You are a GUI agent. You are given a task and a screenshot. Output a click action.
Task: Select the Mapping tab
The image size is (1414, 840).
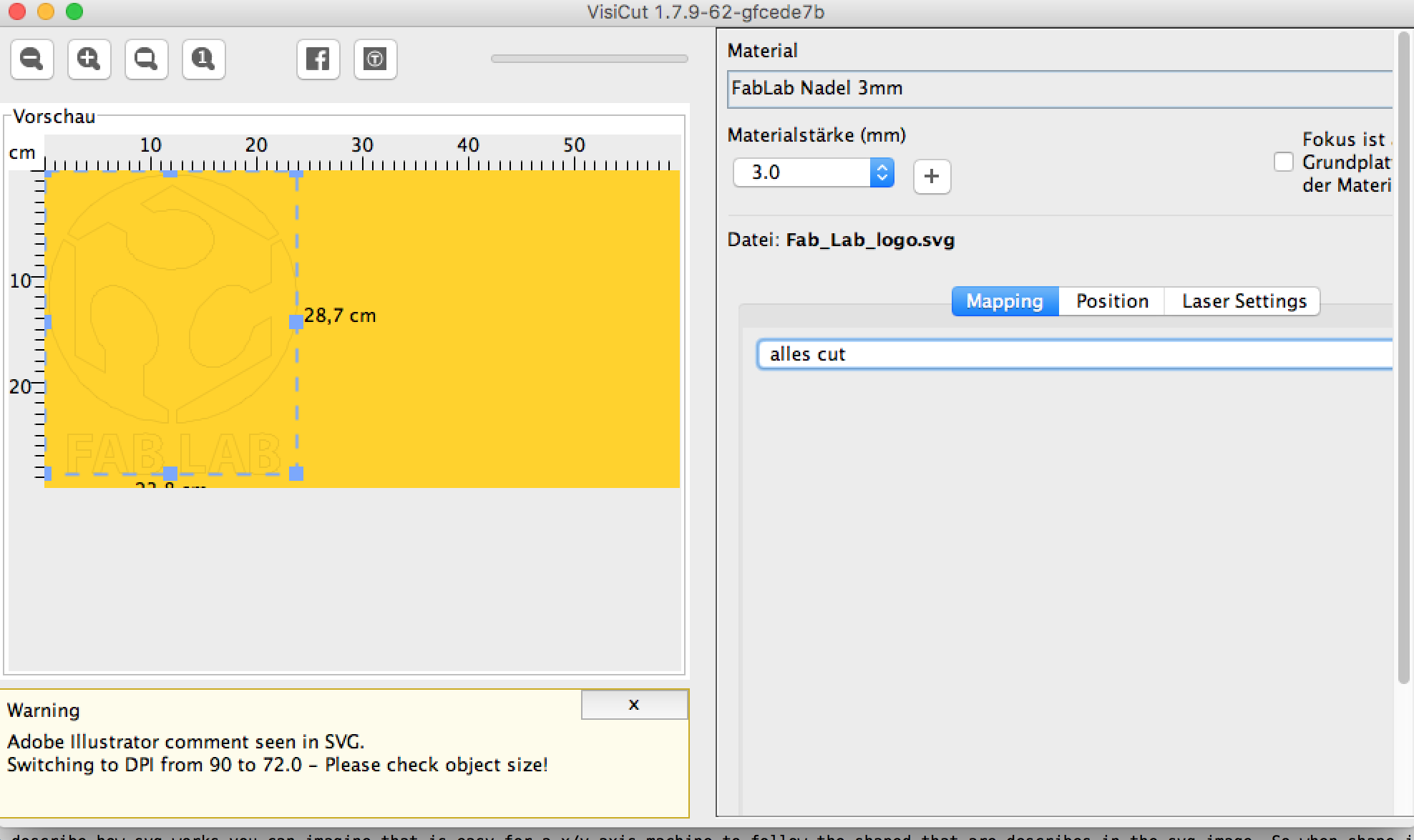(1005, 301)
